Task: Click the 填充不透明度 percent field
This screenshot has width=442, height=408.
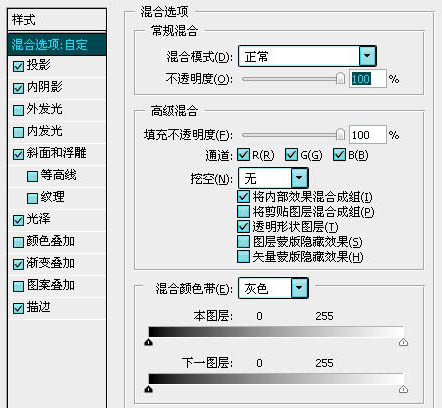Action: click(368, 135)
